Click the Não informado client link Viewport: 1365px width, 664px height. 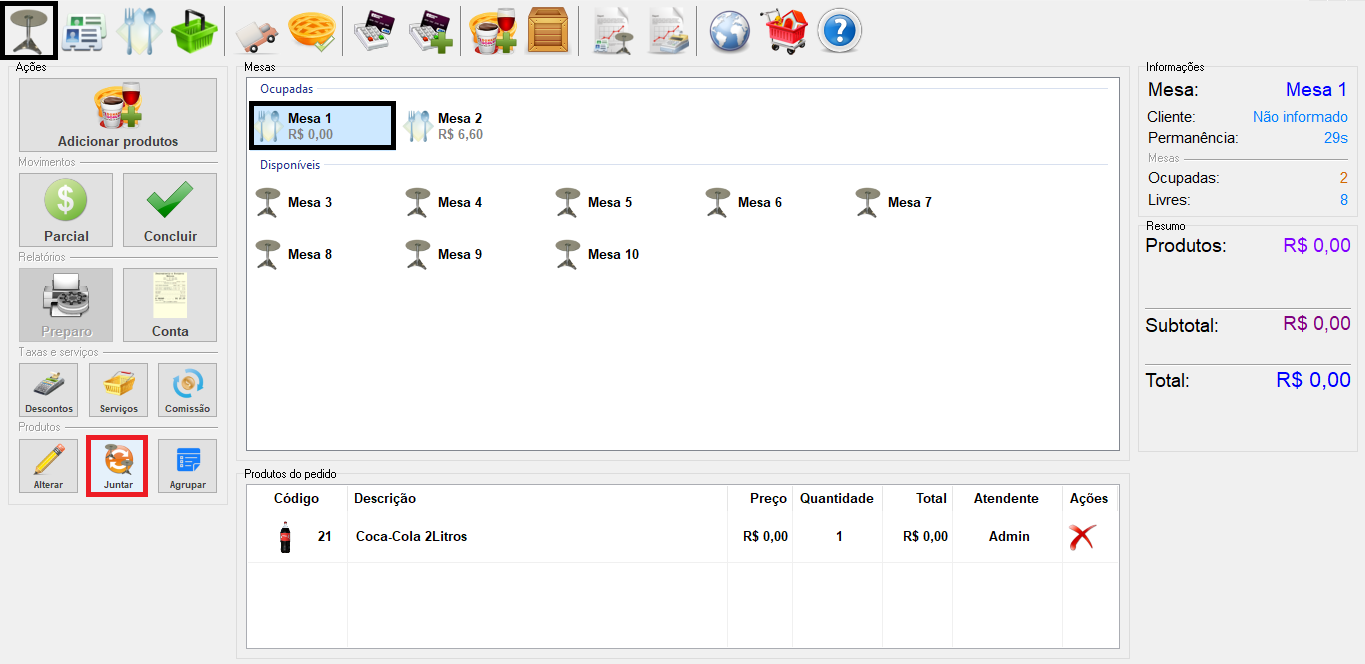coord(1299,117)
